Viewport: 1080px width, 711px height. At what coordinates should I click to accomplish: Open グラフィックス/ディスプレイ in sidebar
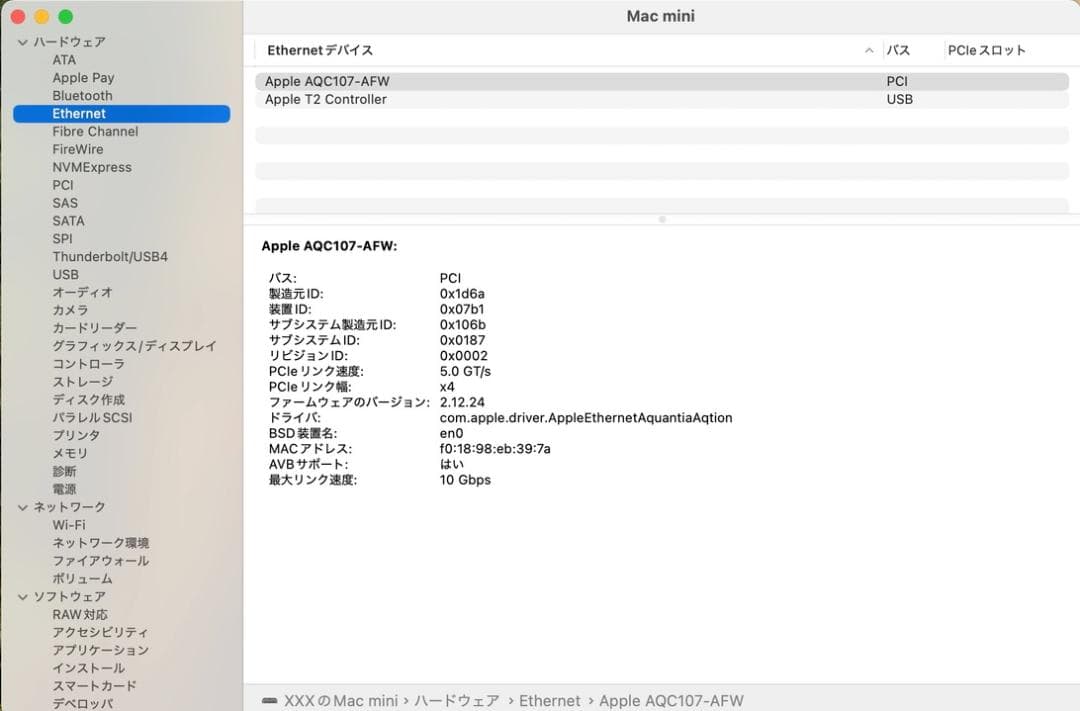[x=134, y=347]
